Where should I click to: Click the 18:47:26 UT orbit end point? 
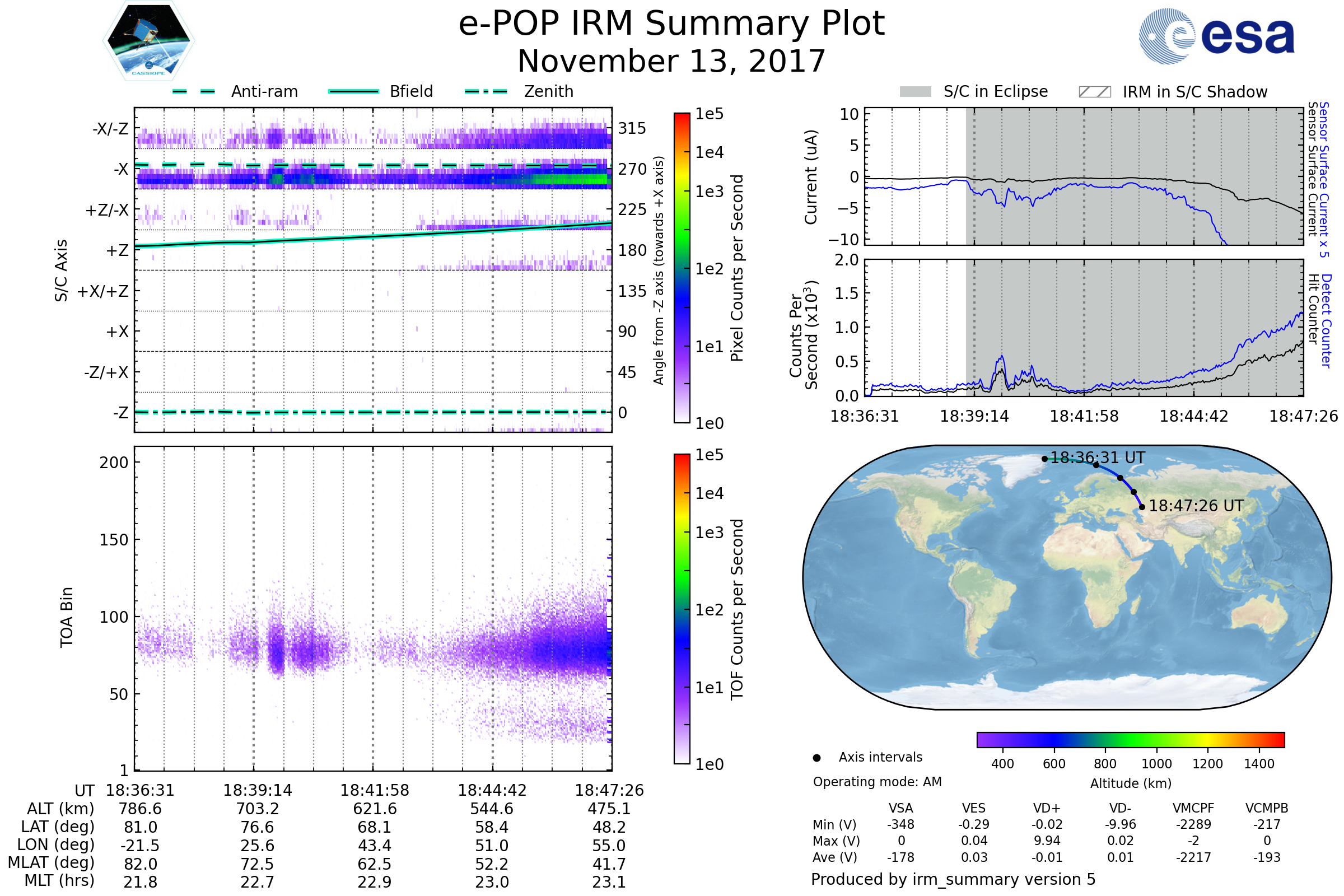pyautogui.click(x=1142, y=507)
